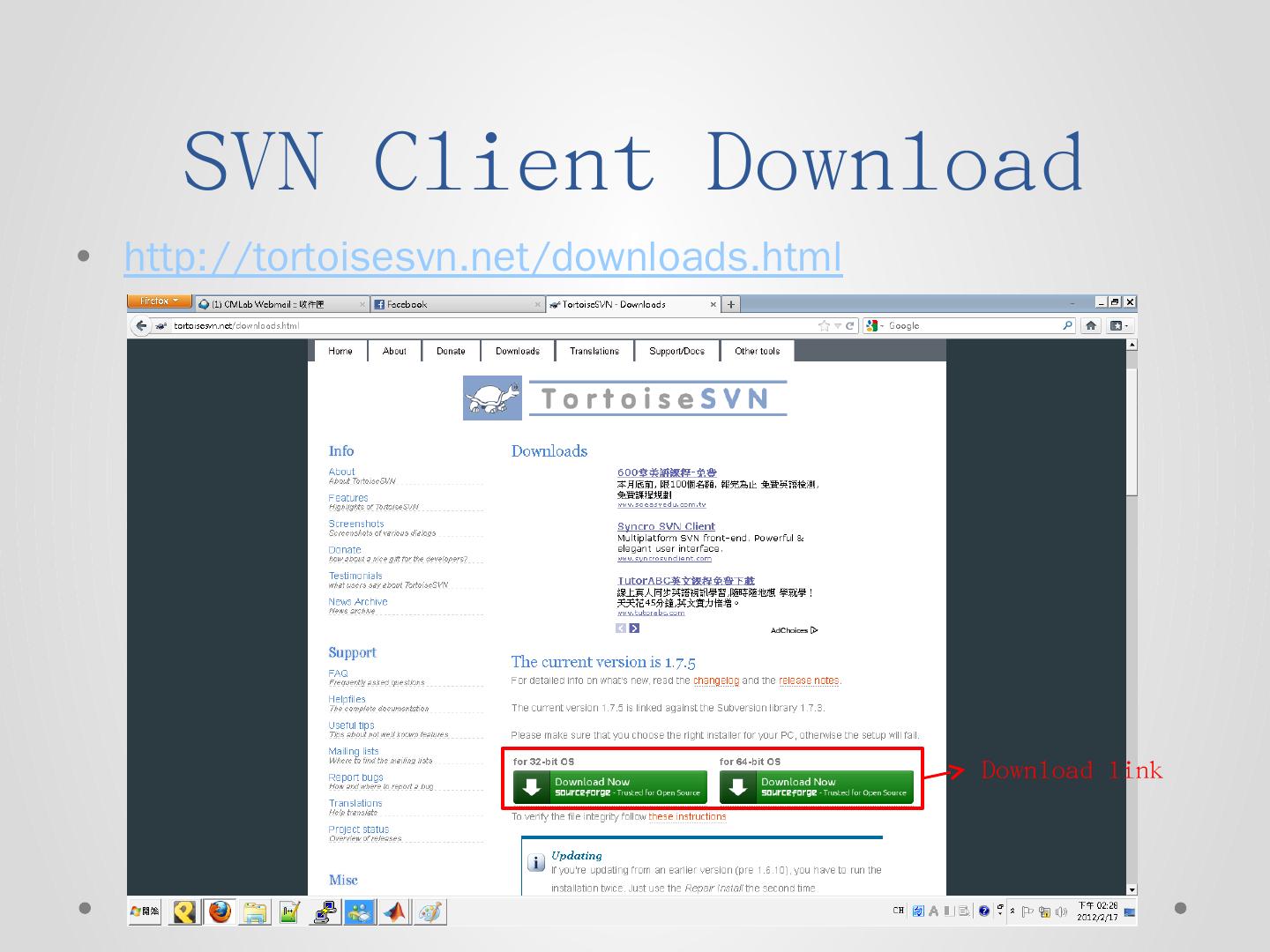Open the Translations sidebar link
Image resolution: width=1270 pixels, height=952 pixels.
(355, 803)
